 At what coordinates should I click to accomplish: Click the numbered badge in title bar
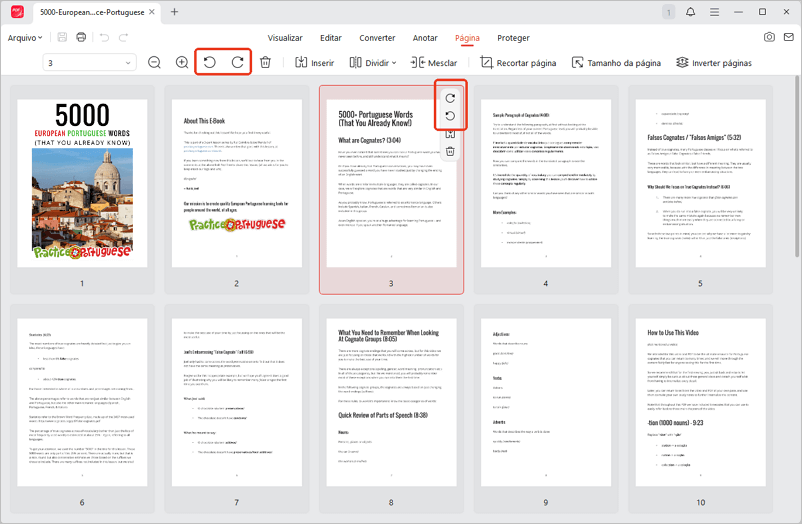click(x=669, y=12)
